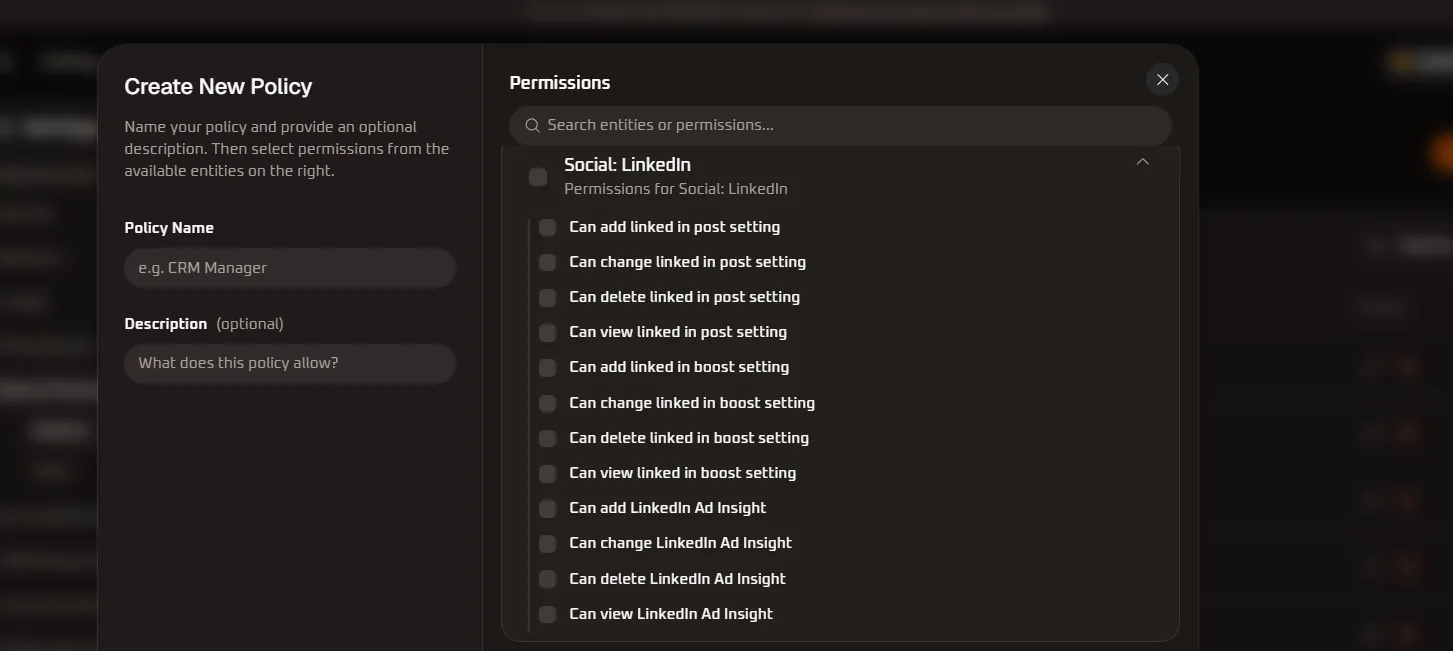Tick Can delete LinkedIn Ad Insight checkbox

point(547,579)
